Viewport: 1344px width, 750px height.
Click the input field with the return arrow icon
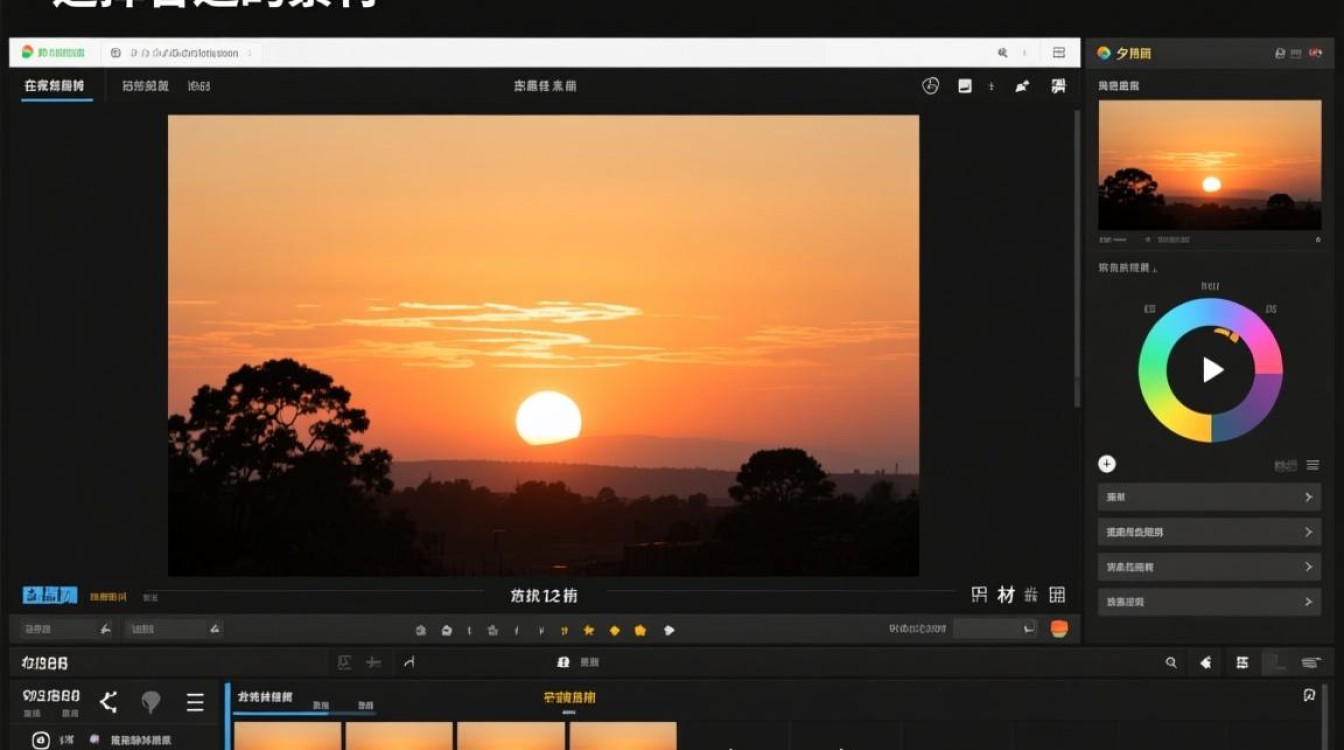(996, 629)
